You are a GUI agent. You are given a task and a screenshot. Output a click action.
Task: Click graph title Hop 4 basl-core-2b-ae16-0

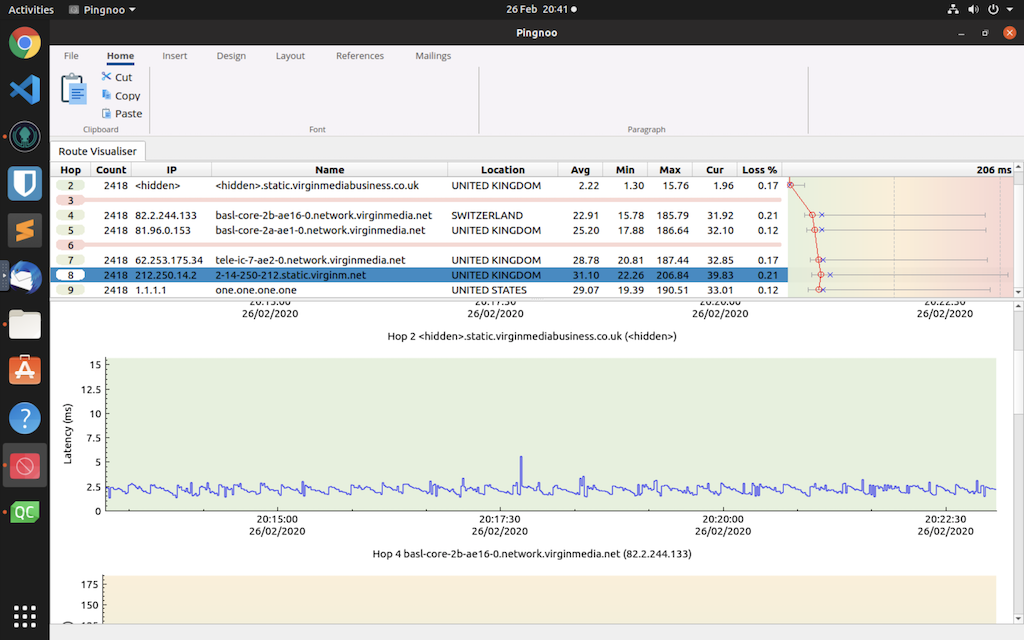tap(532, 554)
